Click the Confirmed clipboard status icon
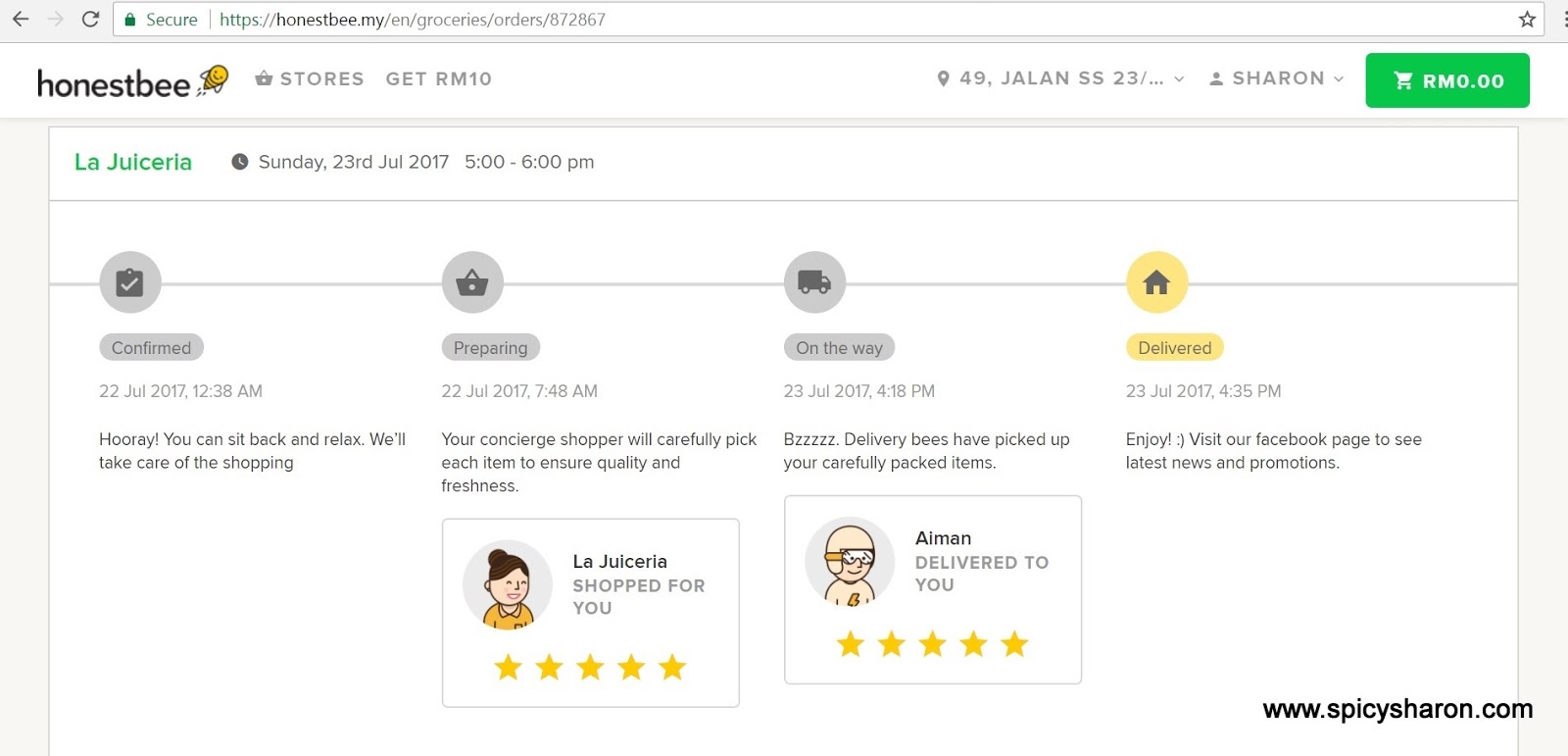 (x=129, y=282)
